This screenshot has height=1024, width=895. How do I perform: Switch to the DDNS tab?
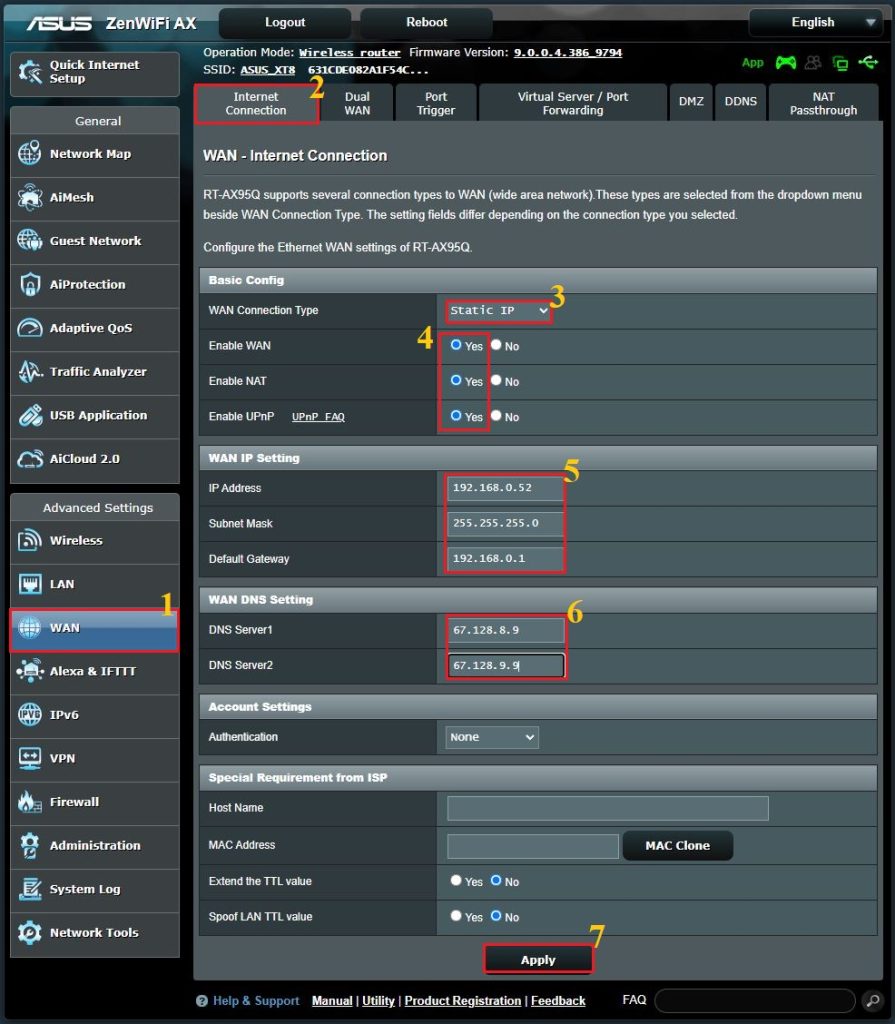point(740,101)
